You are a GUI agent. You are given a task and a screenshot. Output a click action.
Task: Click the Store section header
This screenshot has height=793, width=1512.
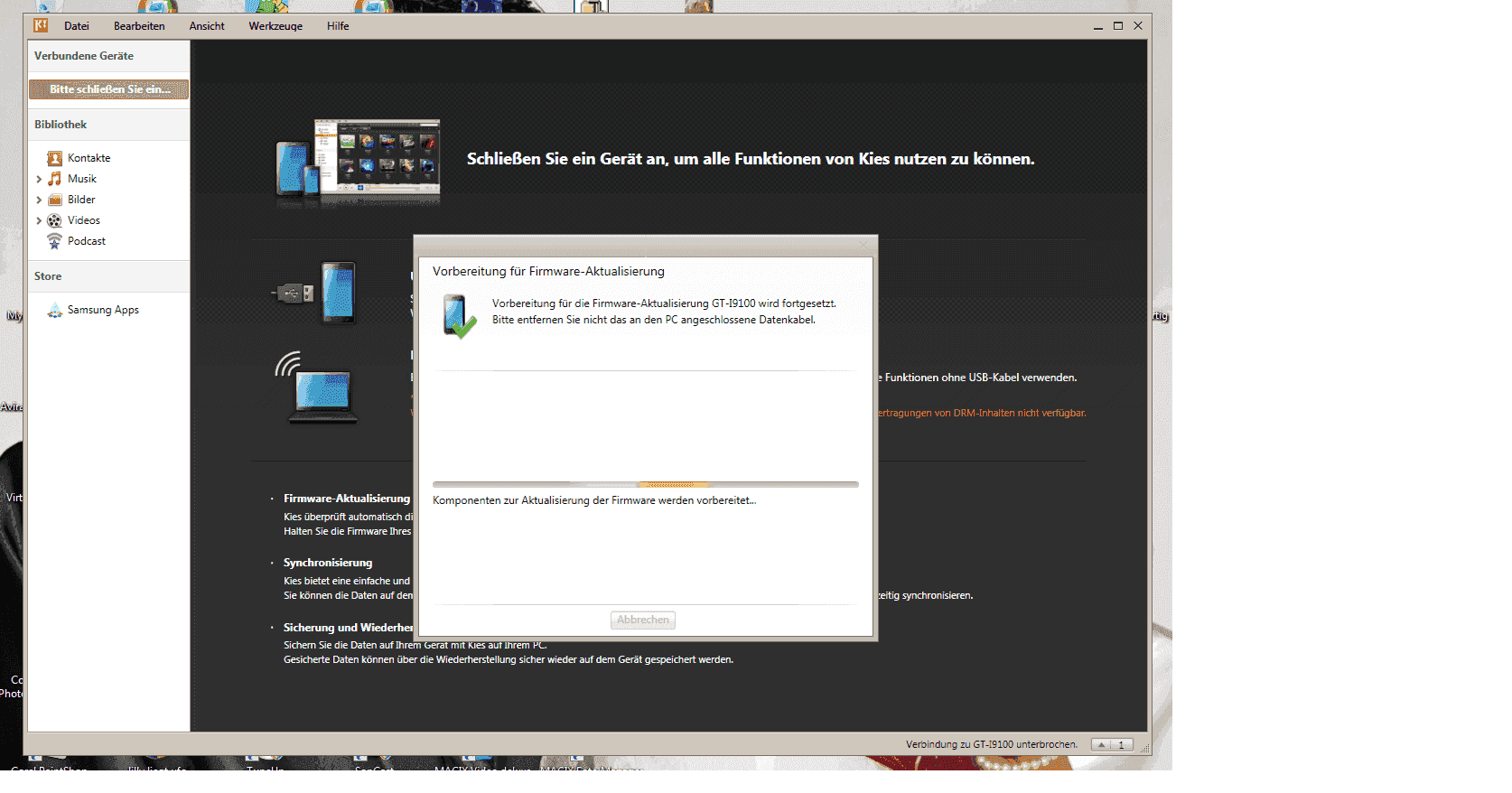pos(108,276)
